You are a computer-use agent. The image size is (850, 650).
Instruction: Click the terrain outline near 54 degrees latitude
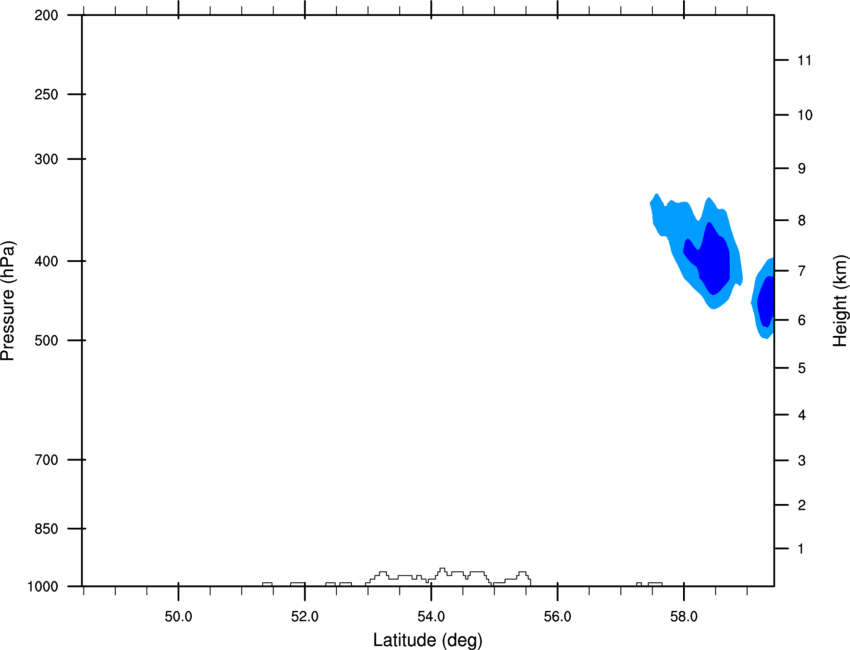click(x=448, y=576)
